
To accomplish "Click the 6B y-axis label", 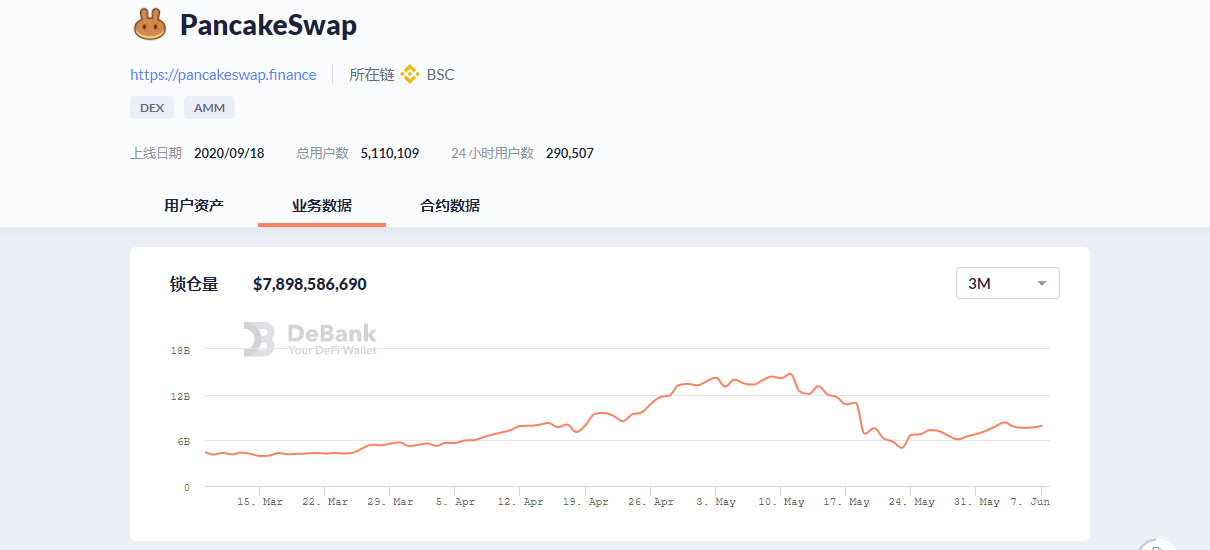I will pyautogui.click(x=183, y=442).
